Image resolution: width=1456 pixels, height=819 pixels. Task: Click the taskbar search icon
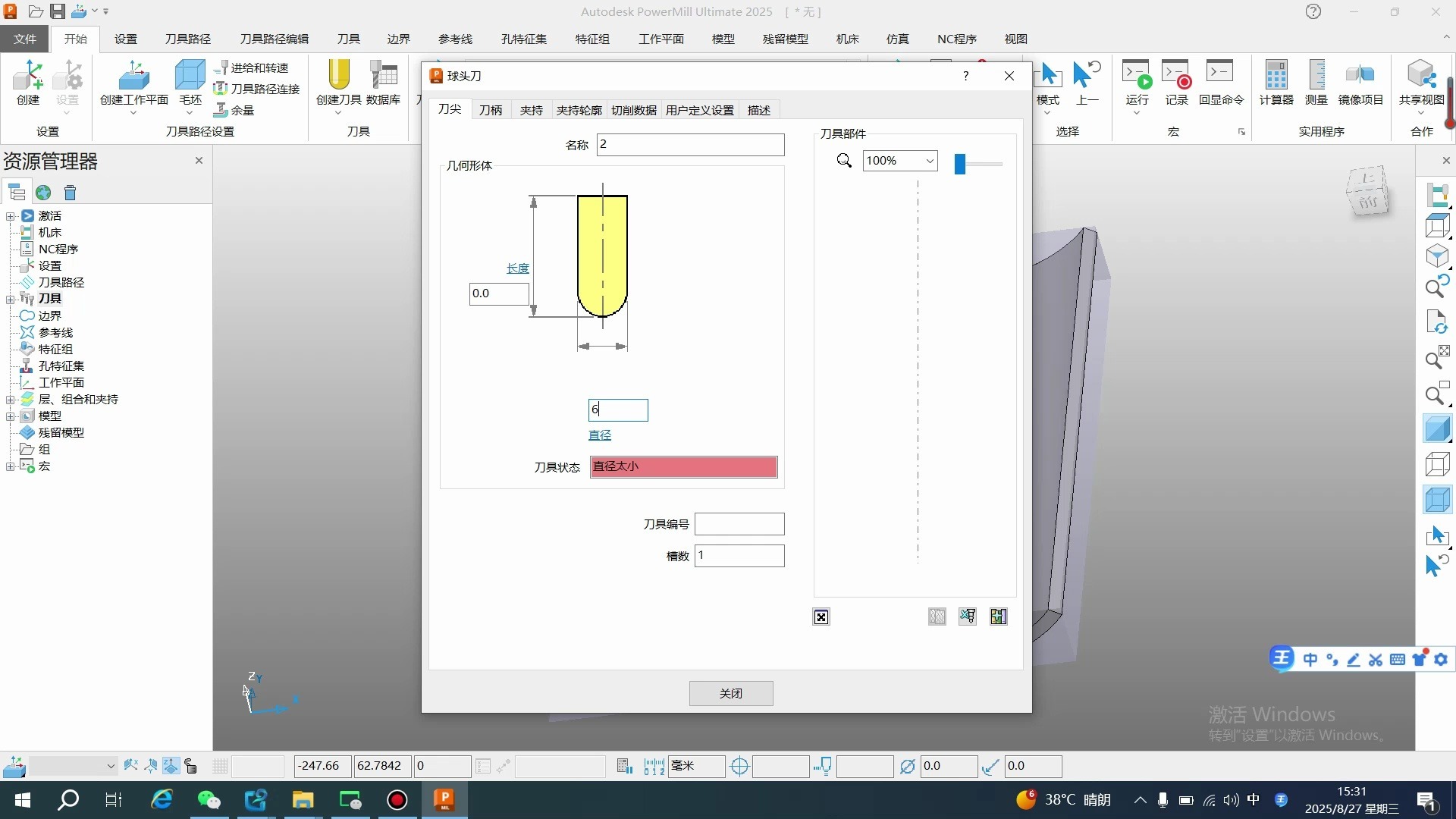coord(68,800)
